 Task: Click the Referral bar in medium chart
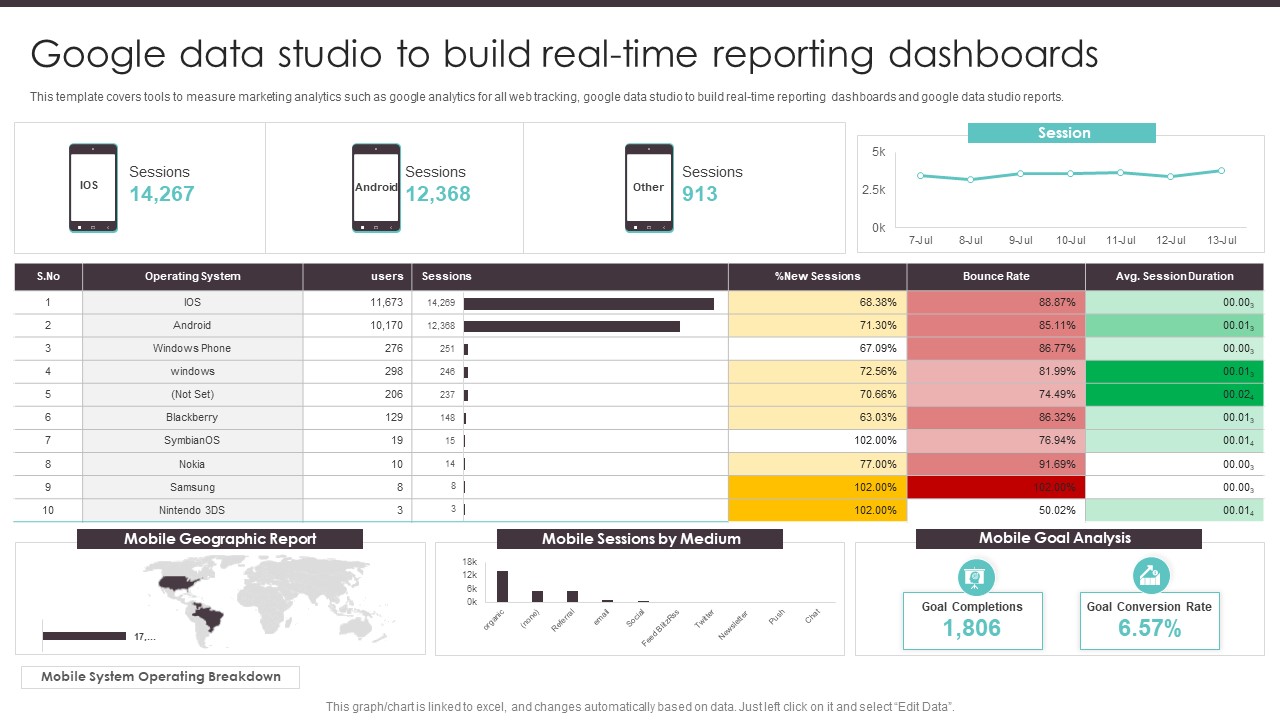572,596
